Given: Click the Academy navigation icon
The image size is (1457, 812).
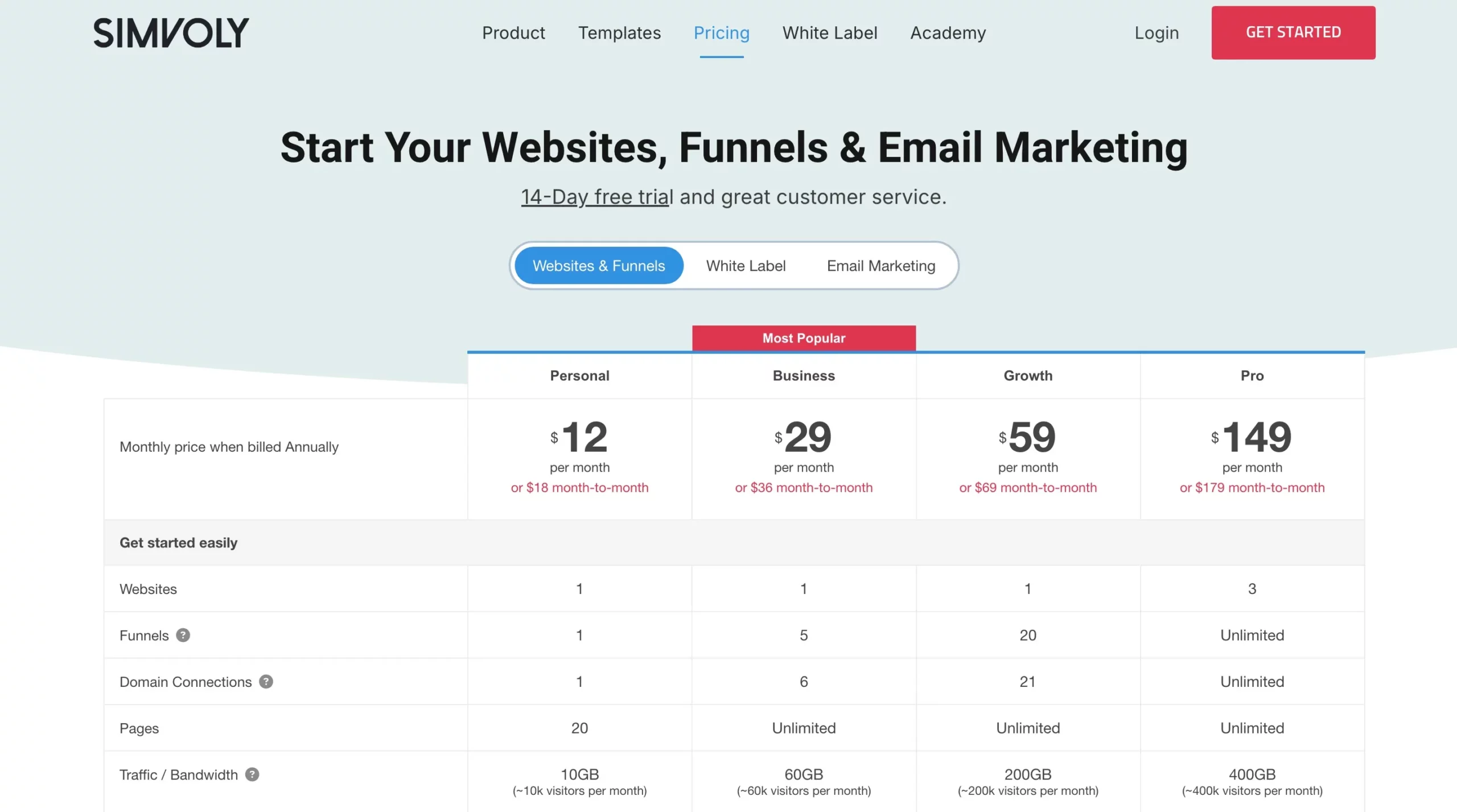Looking at the screenshot, I should [x=948, y=32].
